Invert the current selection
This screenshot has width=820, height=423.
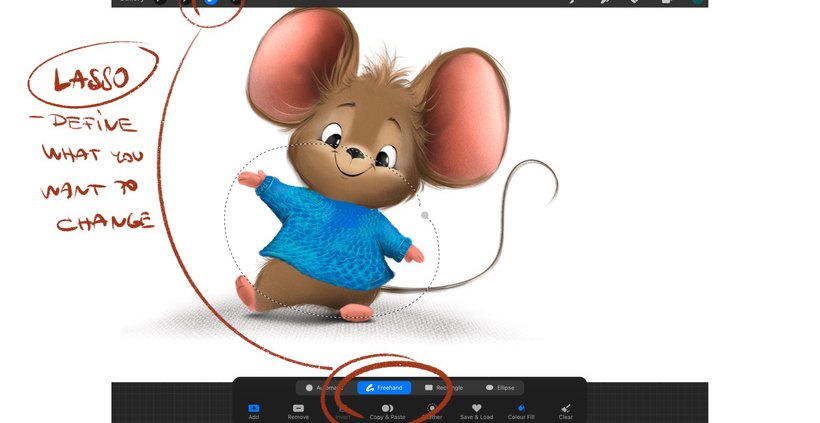click(343, 411)
